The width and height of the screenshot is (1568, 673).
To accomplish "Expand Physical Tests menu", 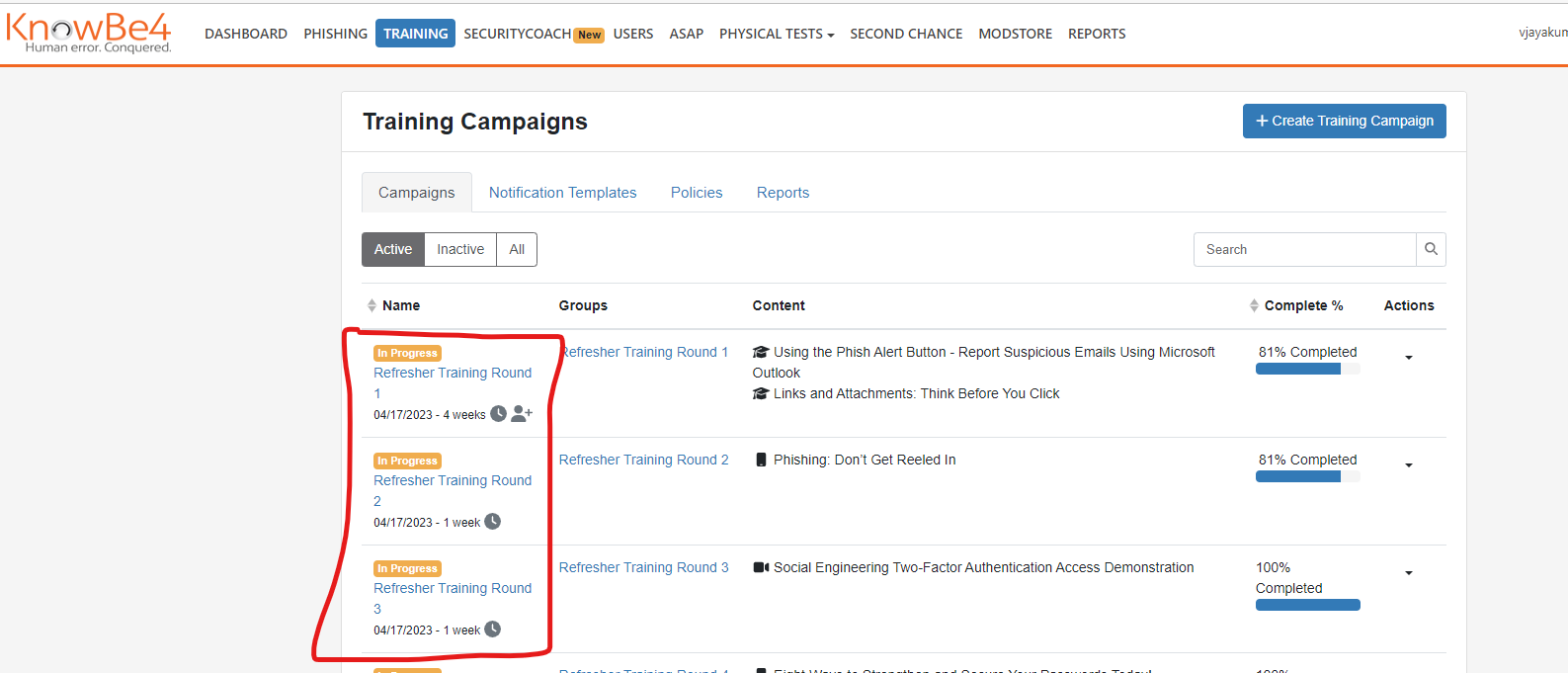I will tap(777, 34).
